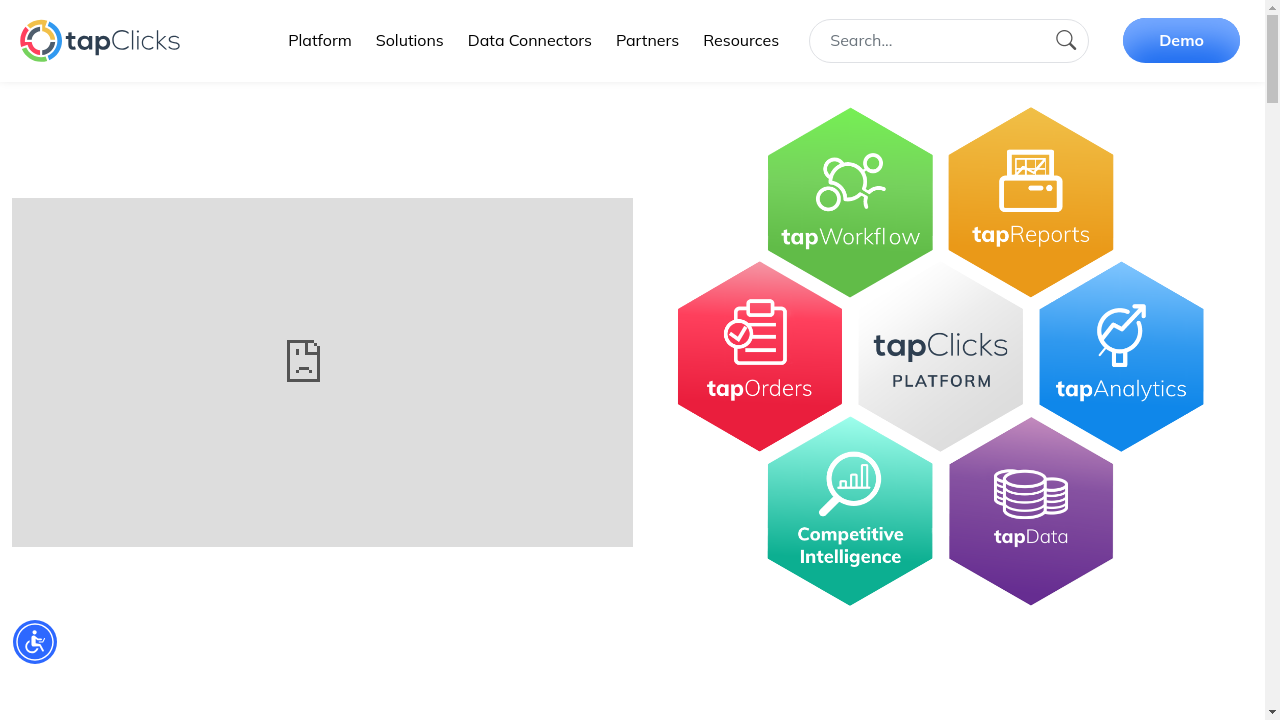The width and height of the screenshot is (1280, 720).
Task: Click the magnifying glass search icon
Action: (x=1065, y=40)
